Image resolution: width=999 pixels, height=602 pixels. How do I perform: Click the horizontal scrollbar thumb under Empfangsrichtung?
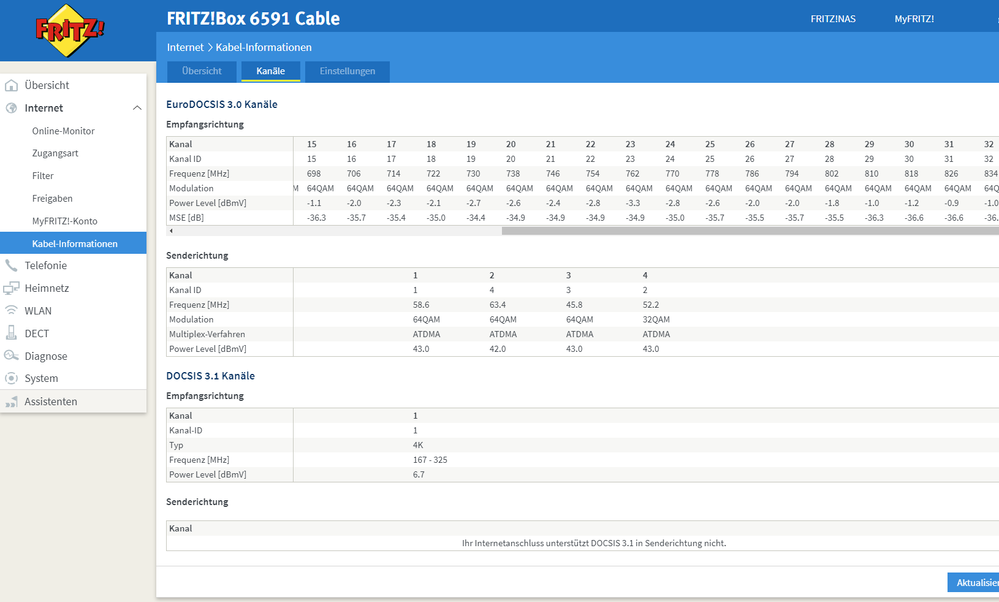point(750,231)
